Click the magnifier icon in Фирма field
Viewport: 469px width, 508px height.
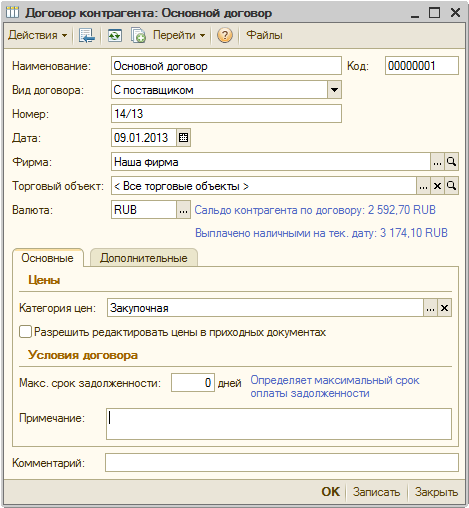(451, 162)
